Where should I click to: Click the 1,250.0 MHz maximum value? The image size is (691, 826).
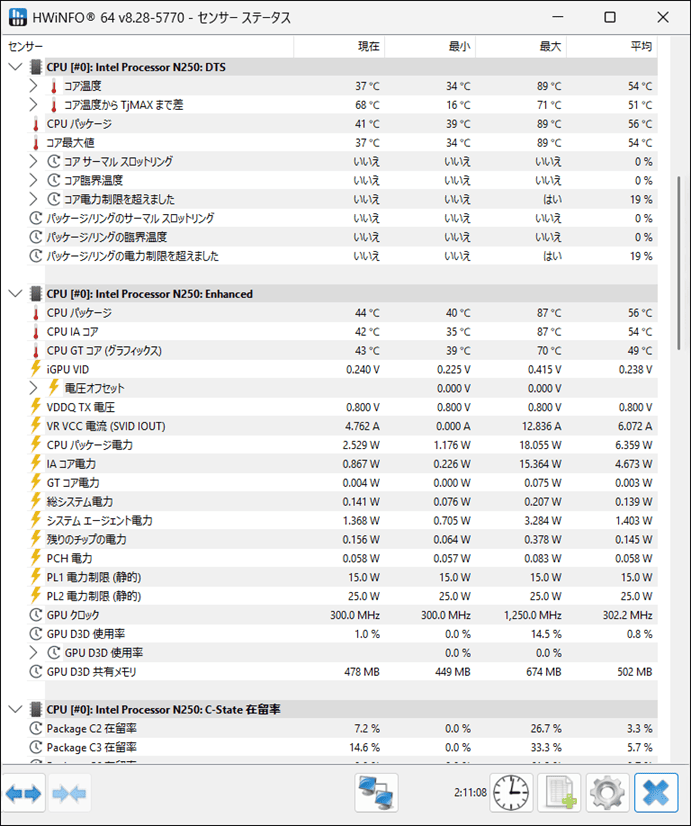[532, 615]
